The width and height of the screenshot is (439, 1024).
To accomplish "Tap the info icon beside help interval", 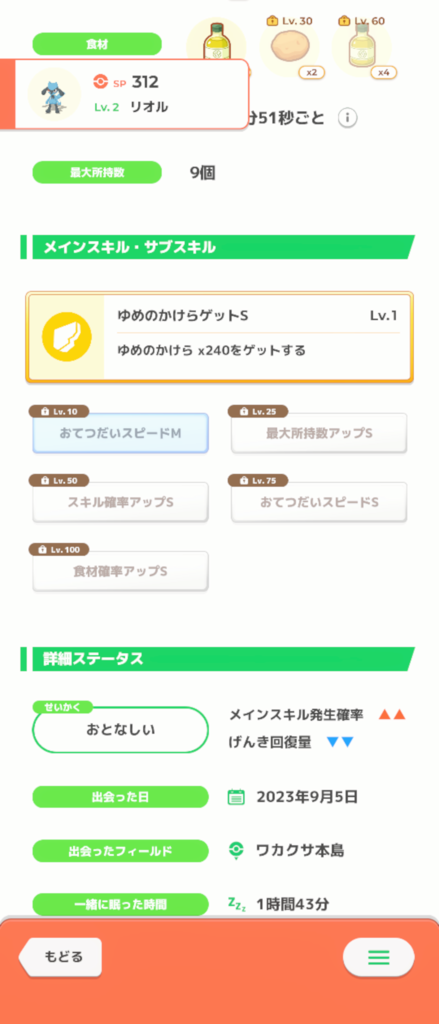I will pos(348,118).
